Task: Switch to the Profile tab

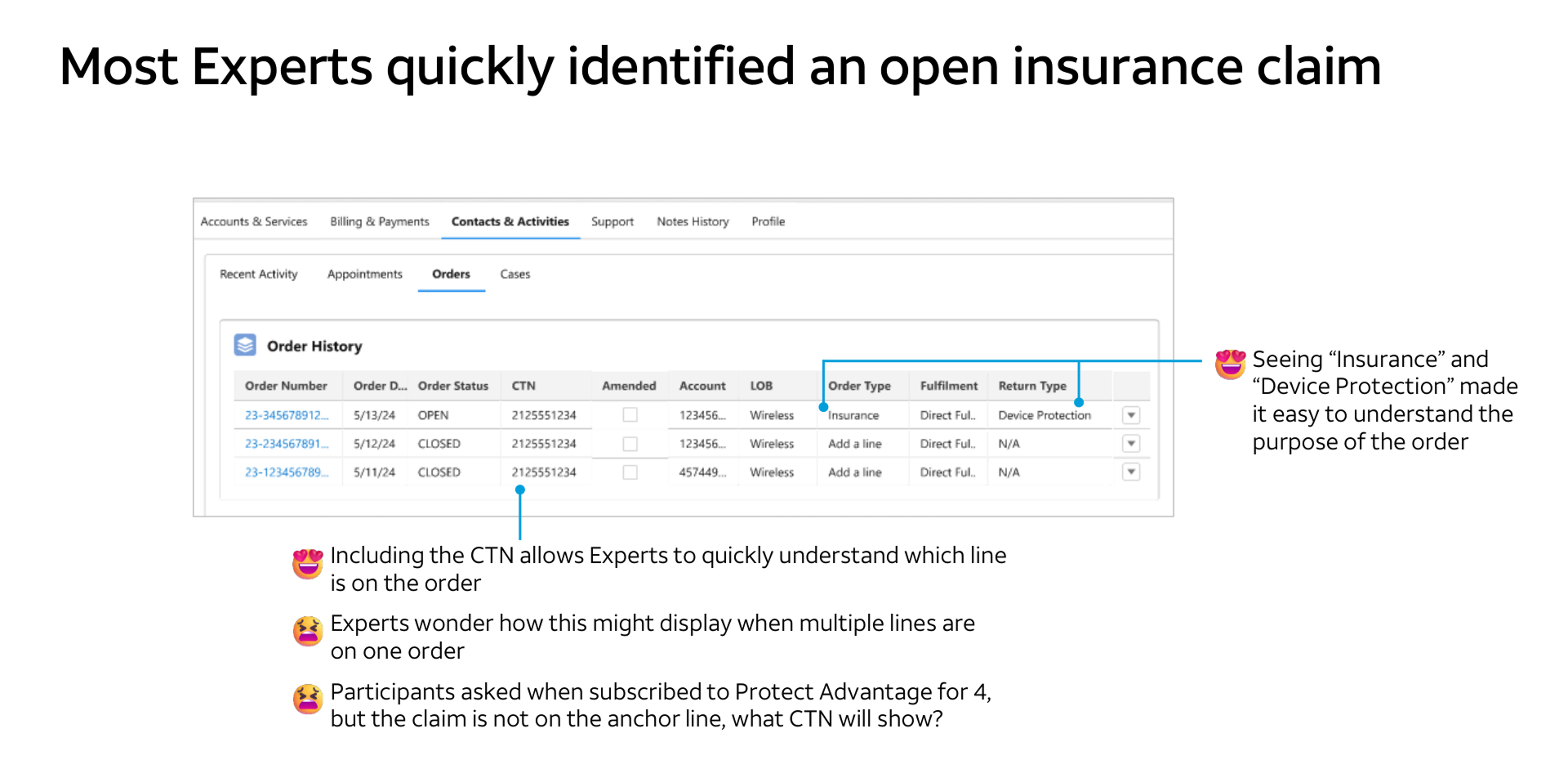Action: (x=768, y=221)
